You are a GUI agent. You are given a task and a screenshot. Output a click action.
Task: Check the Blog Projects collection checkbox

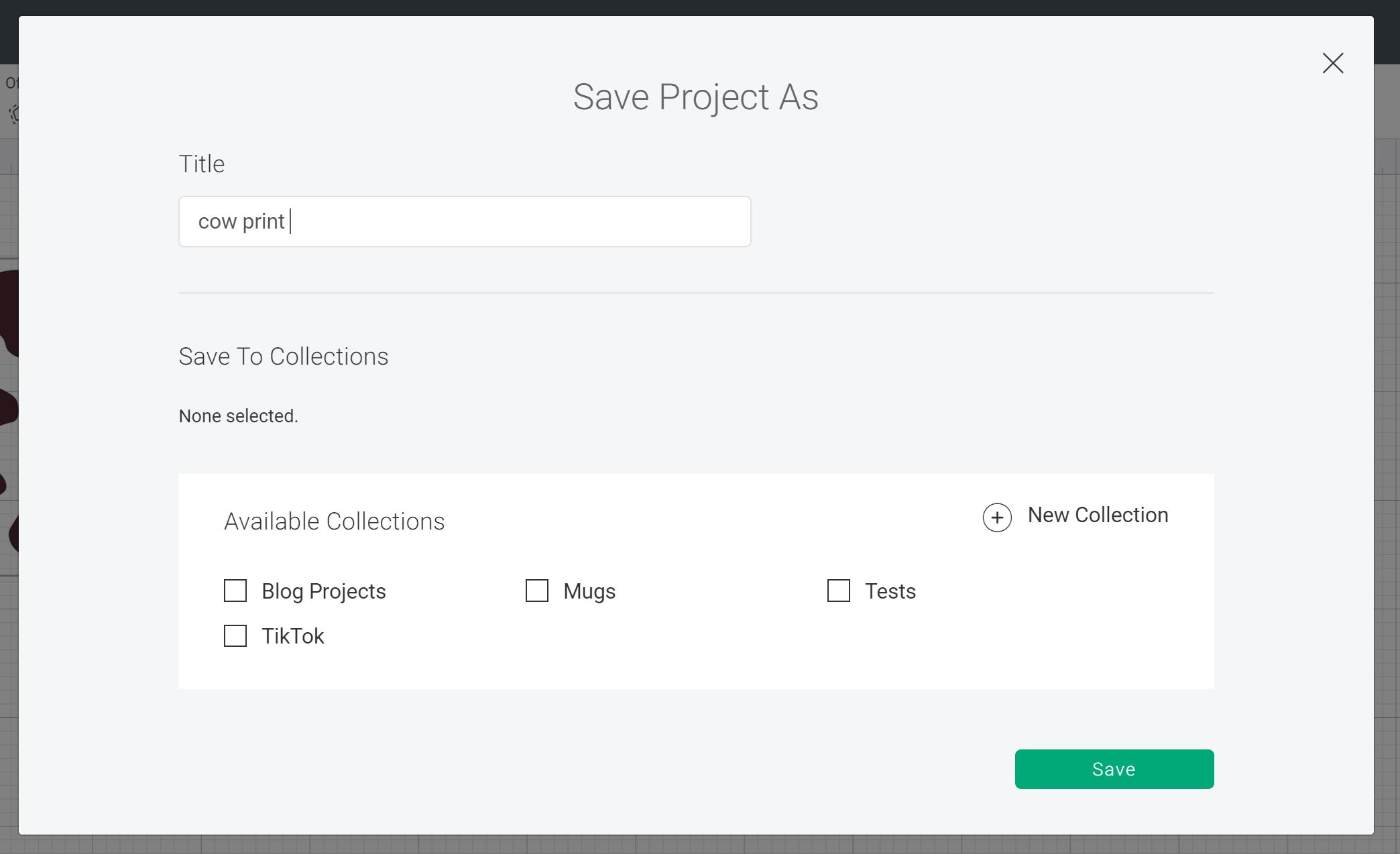[x=235, y=591]
